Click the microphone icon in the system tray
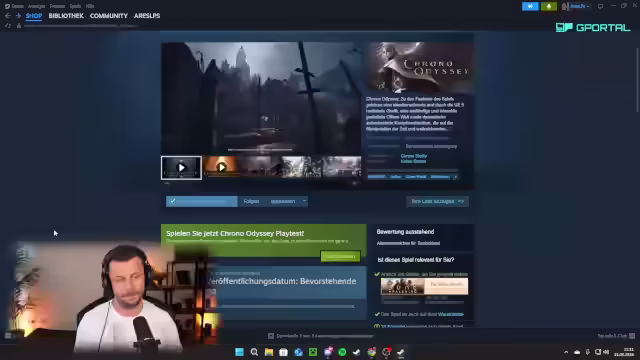Screen dimensions: 640x360 587,352
